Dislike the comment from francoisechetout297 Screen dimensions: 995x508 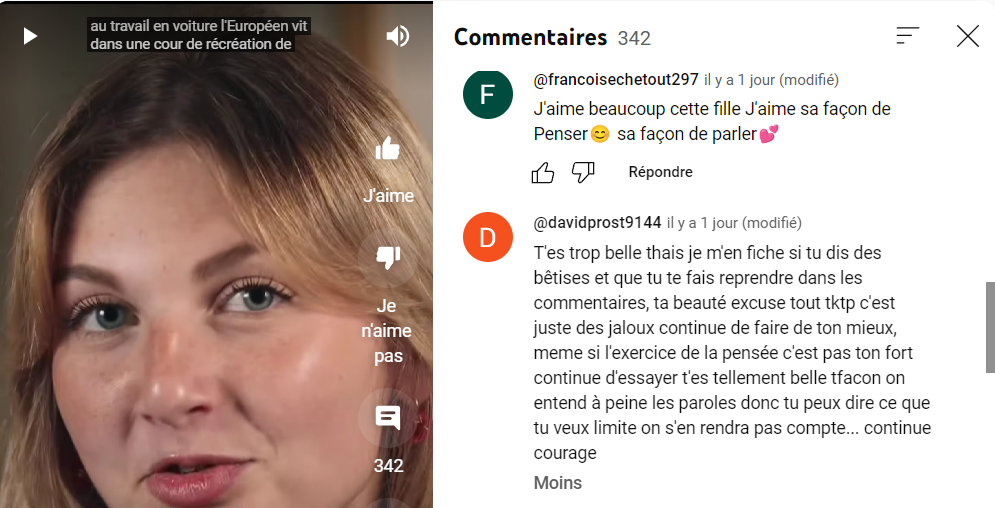coord(583,173)
